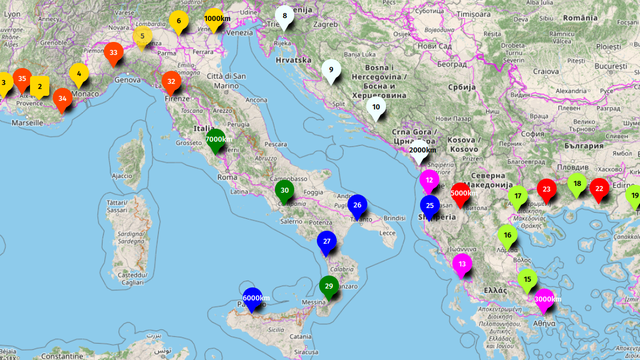Click the blue marker numbered 25
The width and height of the screenshot is (640, 360).
click(430, 207)
